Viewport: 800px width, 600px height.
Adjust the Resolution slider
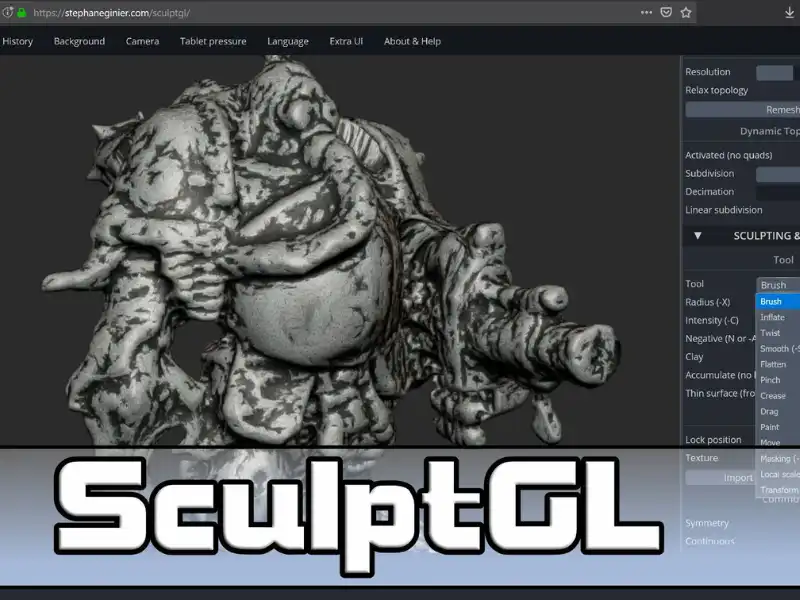click(774, 72)
